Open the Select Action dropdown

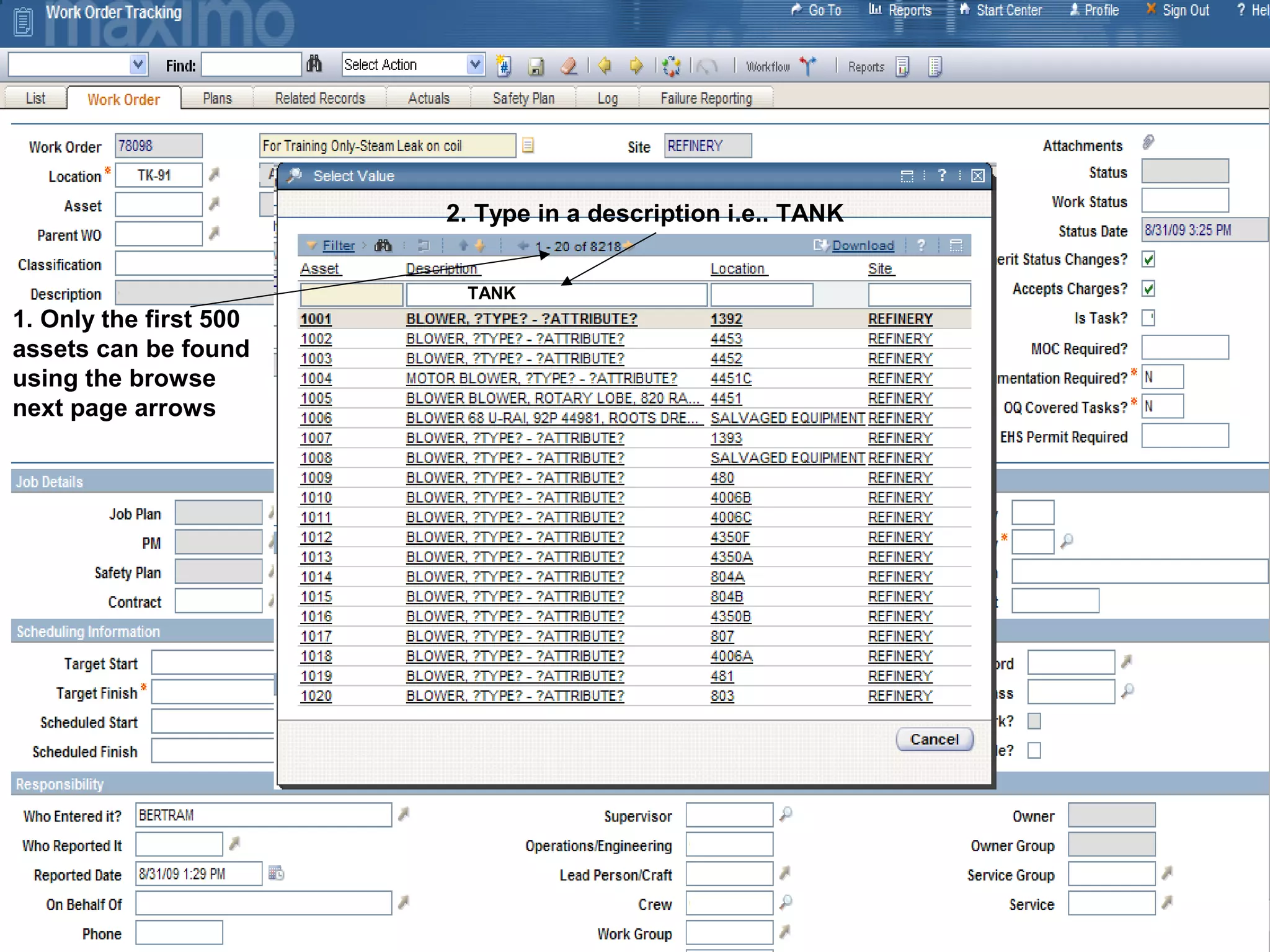click(475, 64)
